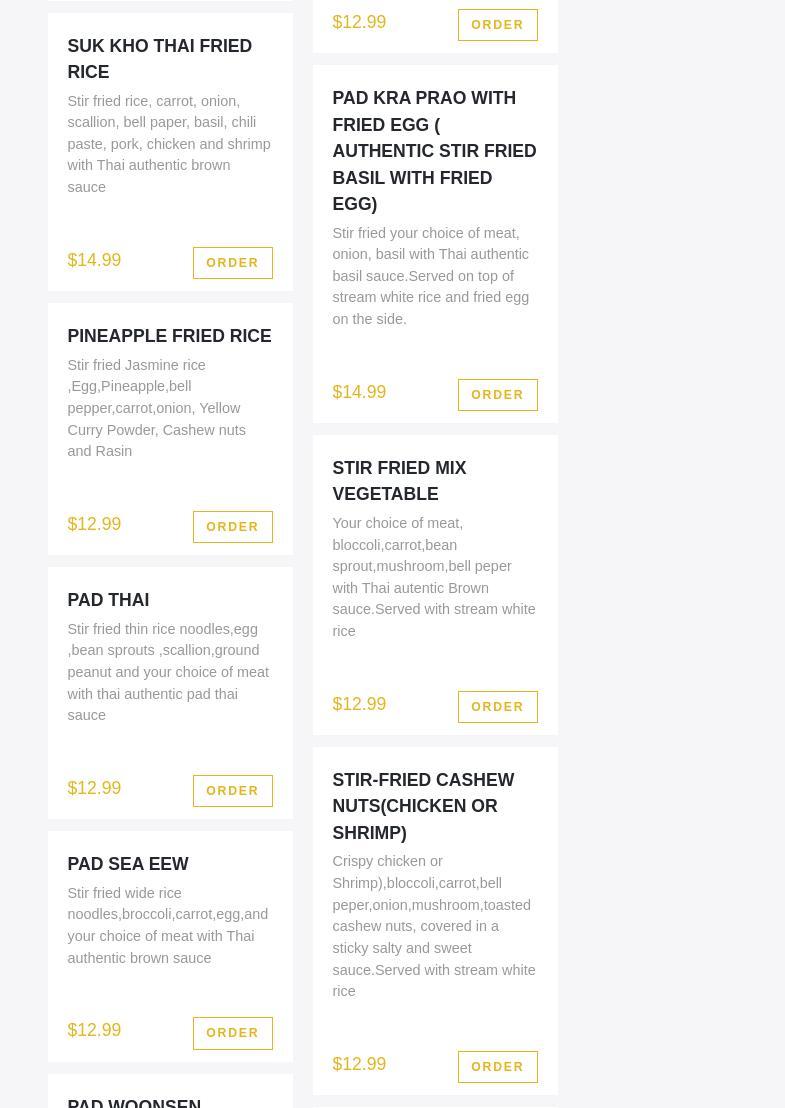Screen dimensions: 785x1108
Task: Click the Pad Thai $12.99 price
Action: point(94,788)
